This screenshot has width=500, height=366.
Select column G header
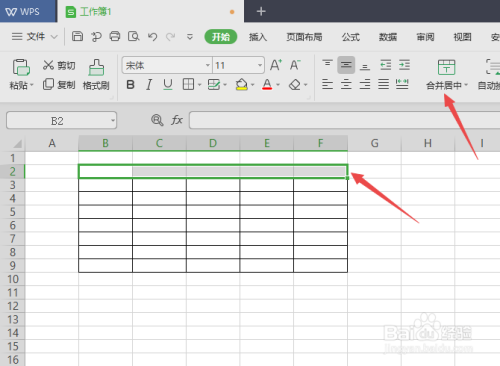coord(374,143)
